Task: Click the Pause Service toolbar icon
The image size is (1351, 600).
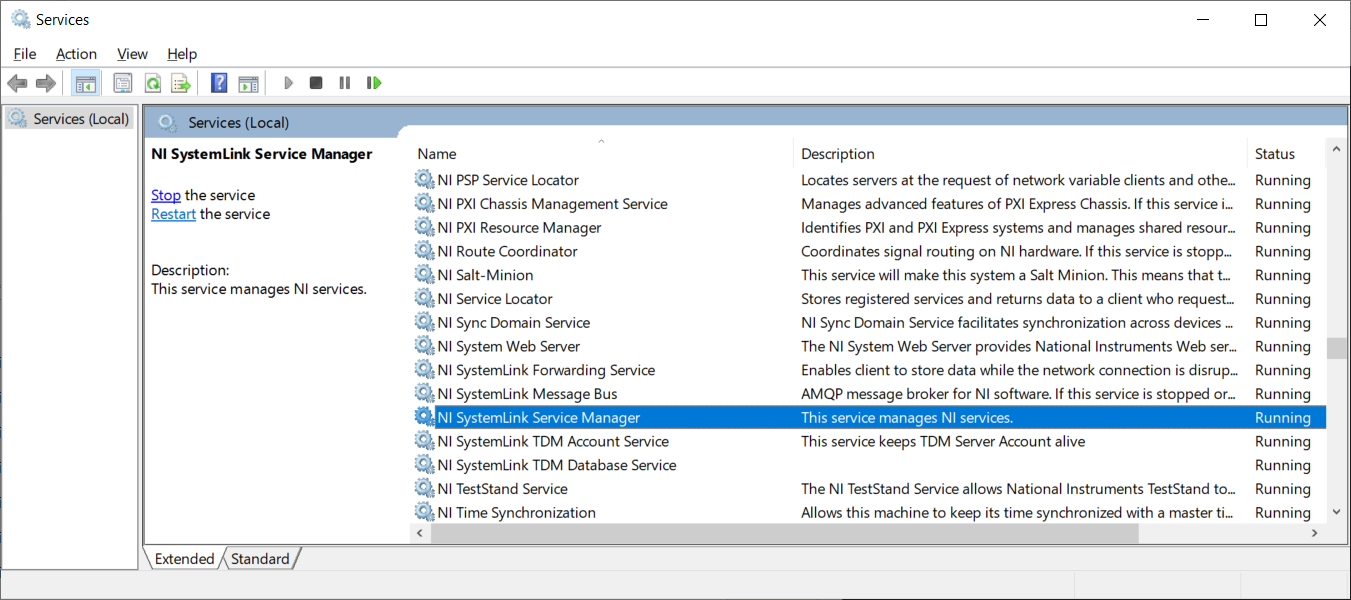Action: 345,83
